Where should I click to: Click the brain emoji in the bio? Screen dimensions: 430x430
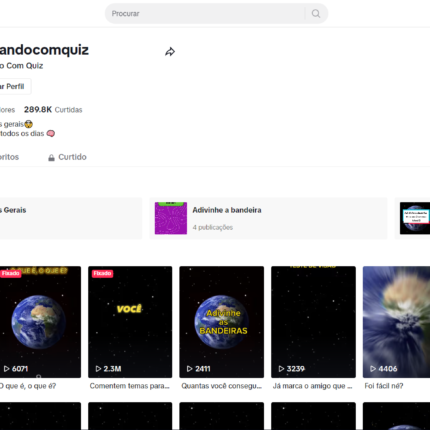(x=51, y=134)
